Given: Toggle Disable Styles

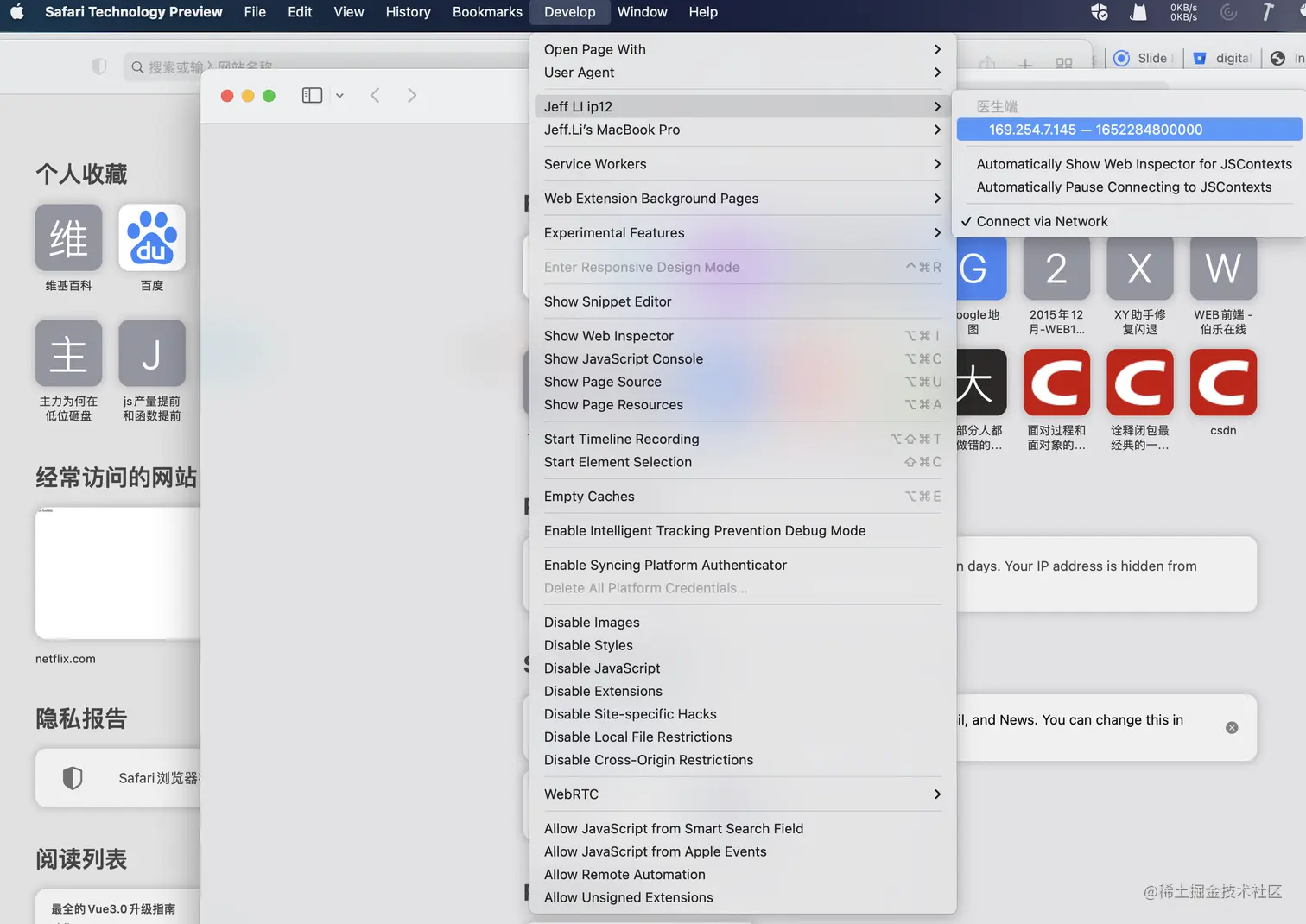Looking at the screenshot, I should [743, 646].
